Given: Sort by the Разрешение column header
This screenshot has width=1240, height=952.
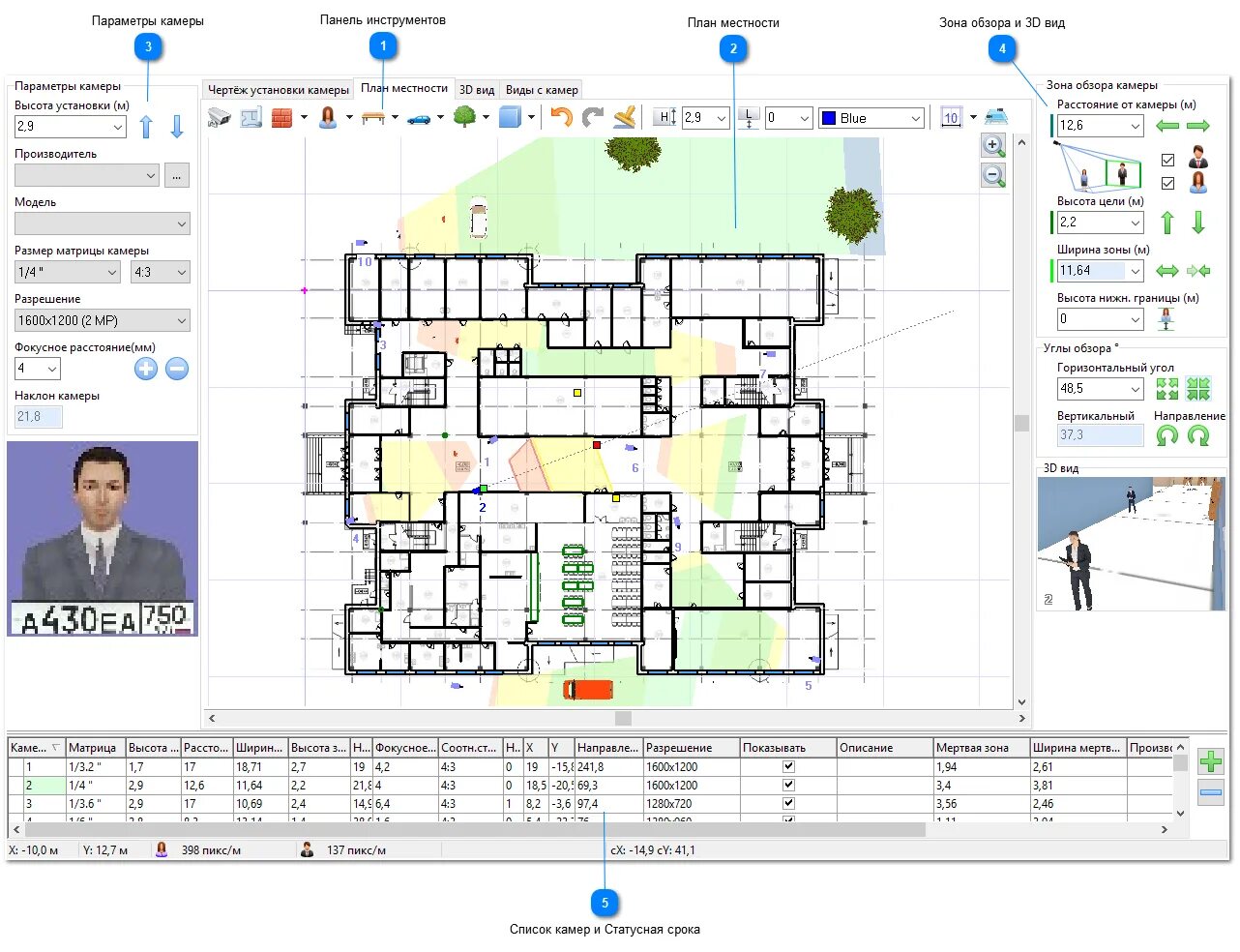Looking at the screenshot, I should pyautogui.click(x=692, y=748).
